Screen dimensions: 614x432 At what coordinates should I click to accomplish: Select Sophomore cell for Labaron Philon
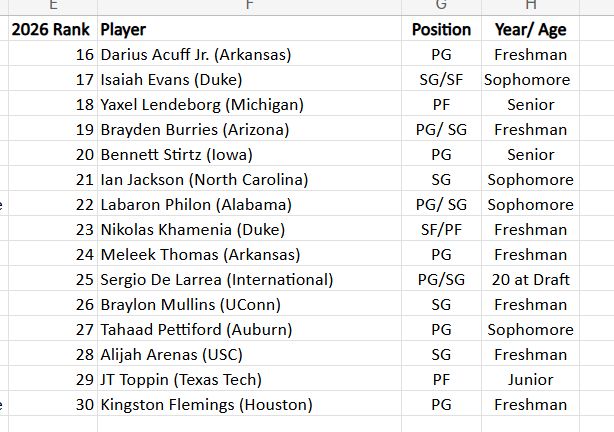pos(530,204)
